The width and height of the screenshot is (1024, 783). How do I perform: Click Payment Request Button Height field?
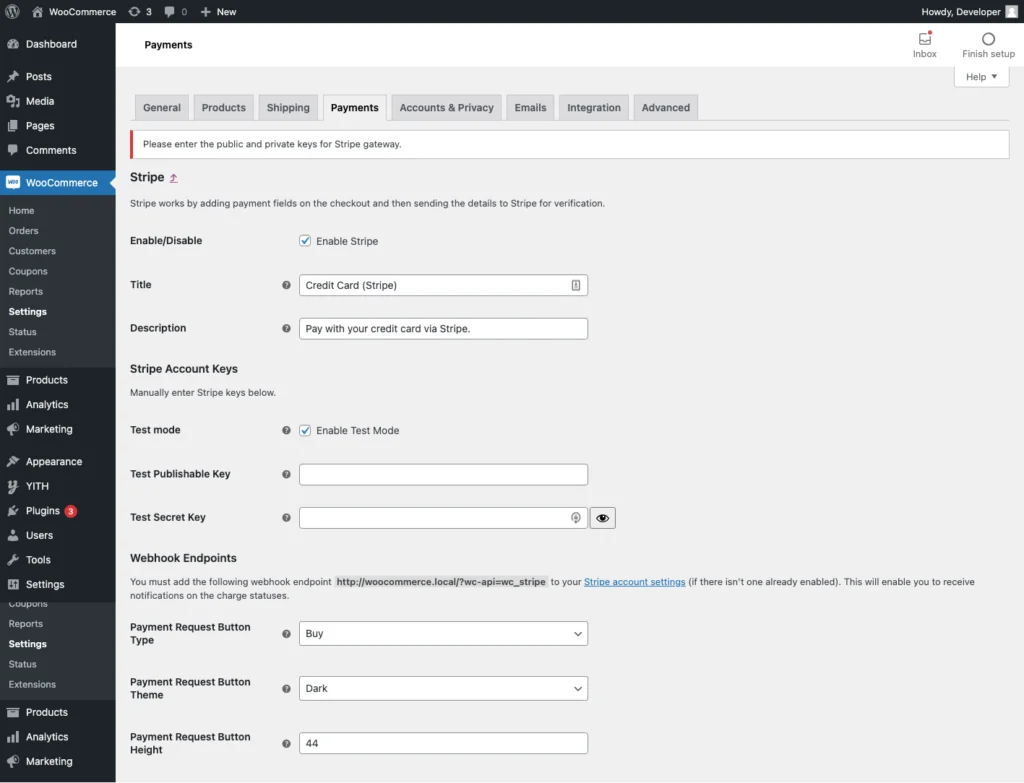tap(443, 744)
